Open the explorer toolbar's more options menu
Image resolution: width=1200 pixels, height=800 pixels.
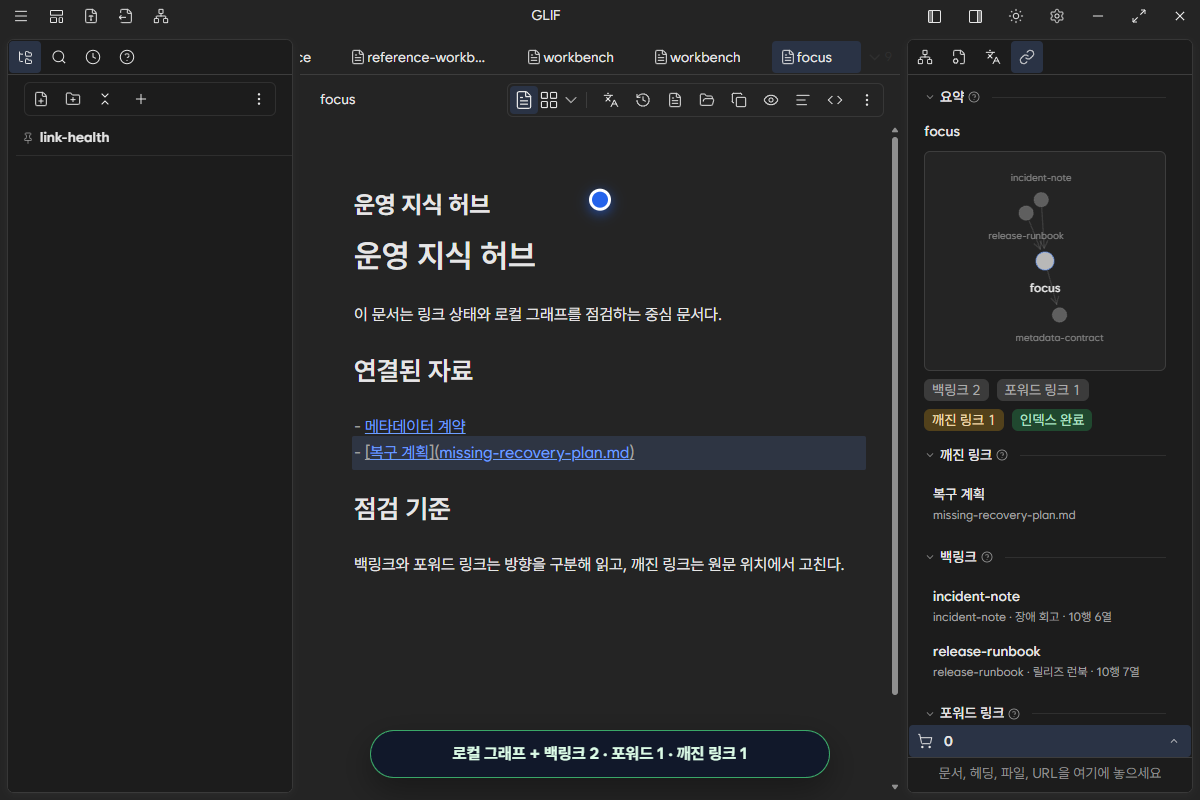[x=259, y=99]
